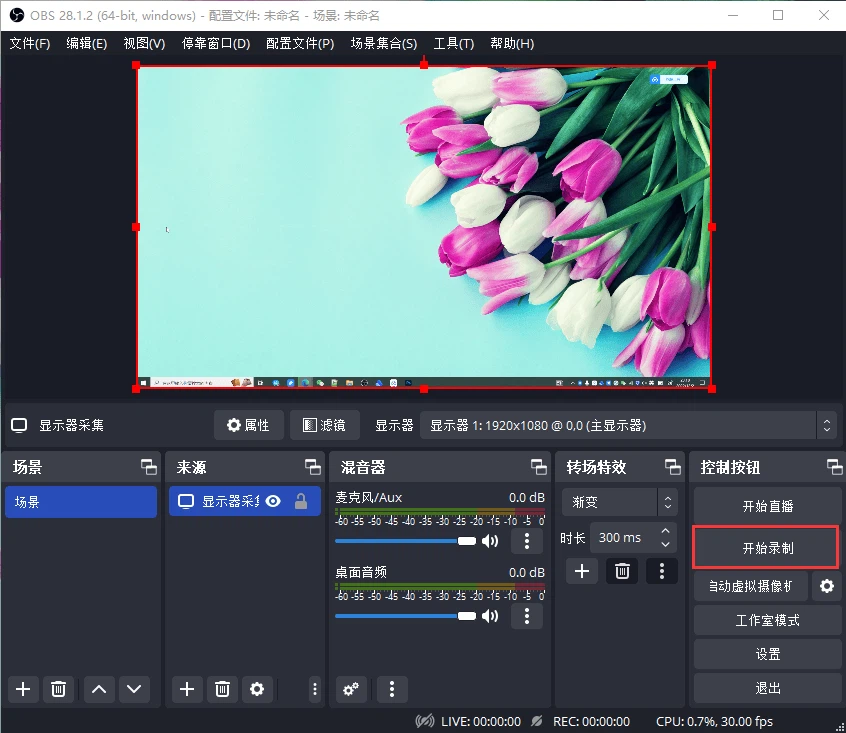Open the 显示器 selection dropdown
846x733 pixels.
tap(629, 426)
